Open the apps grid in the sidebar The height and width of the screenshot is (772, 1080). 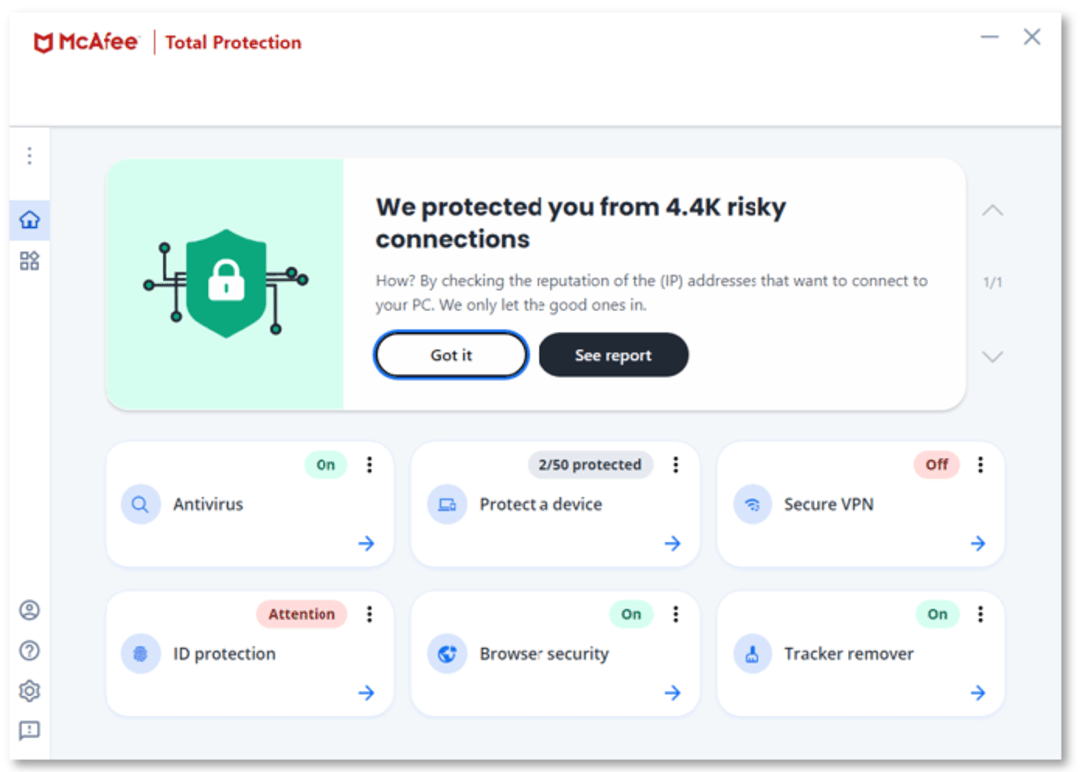(x=29, y=260)
